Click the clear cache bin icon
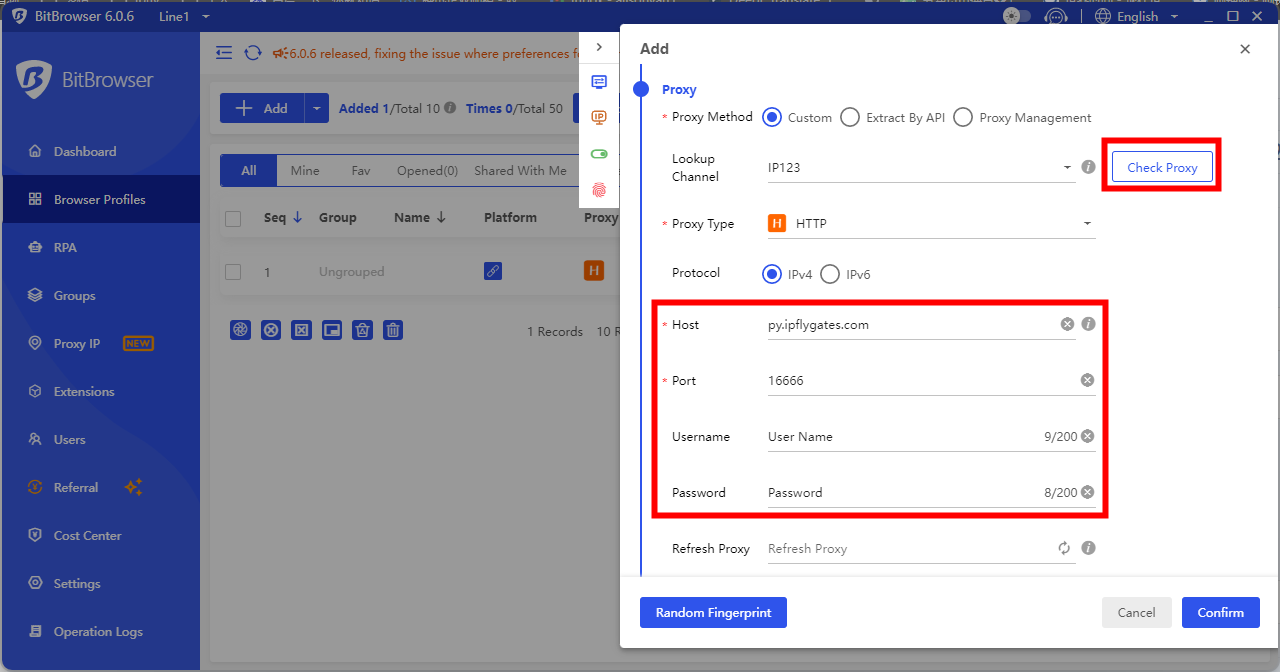 coord(363,330)
